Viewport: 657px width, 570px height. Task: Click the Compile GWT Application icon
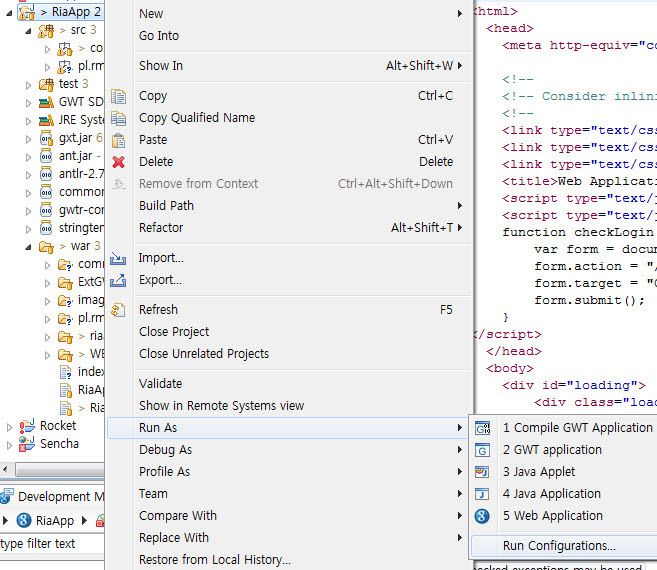click(482, 428)
